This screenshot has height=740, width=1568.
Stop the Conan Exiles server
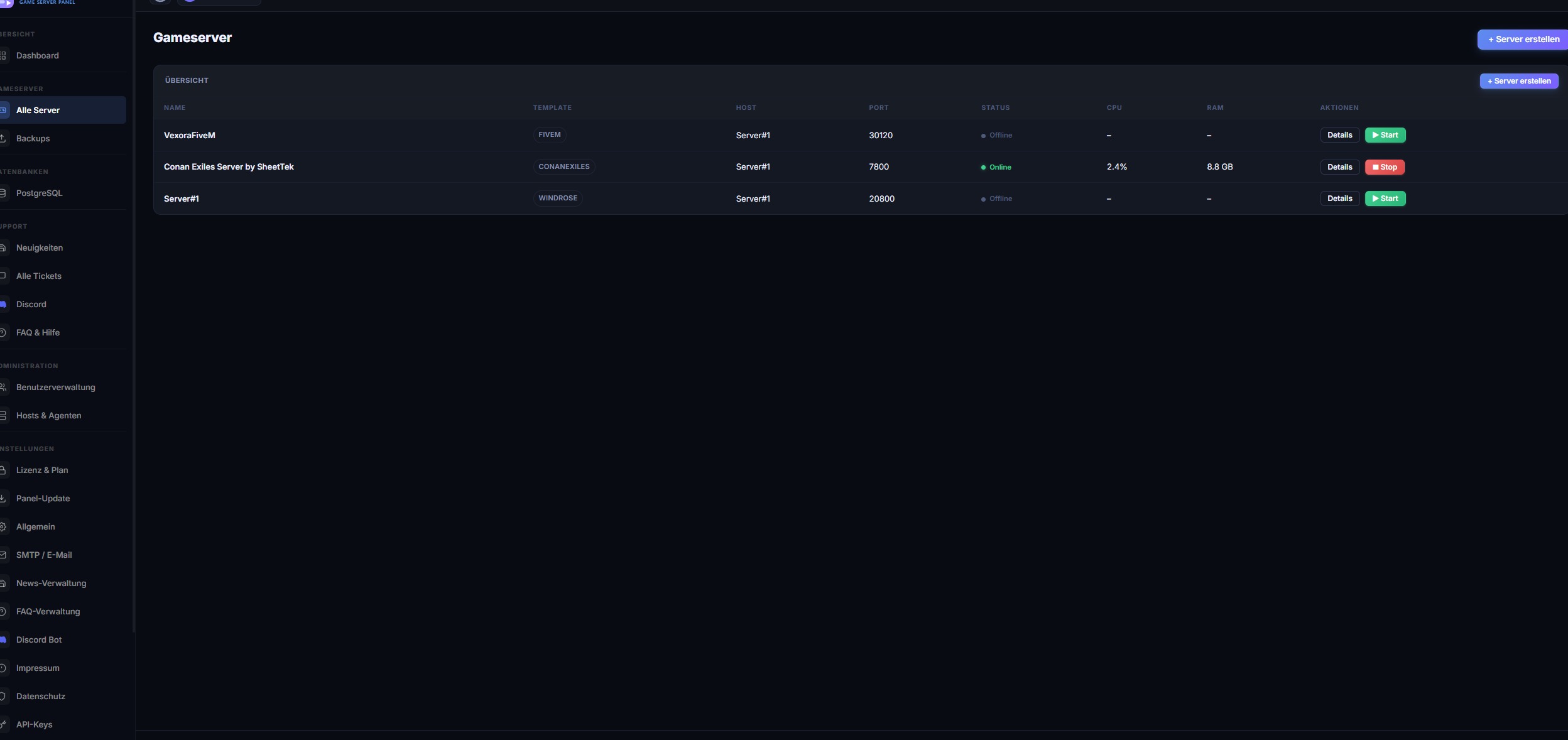coord(1384,167)
